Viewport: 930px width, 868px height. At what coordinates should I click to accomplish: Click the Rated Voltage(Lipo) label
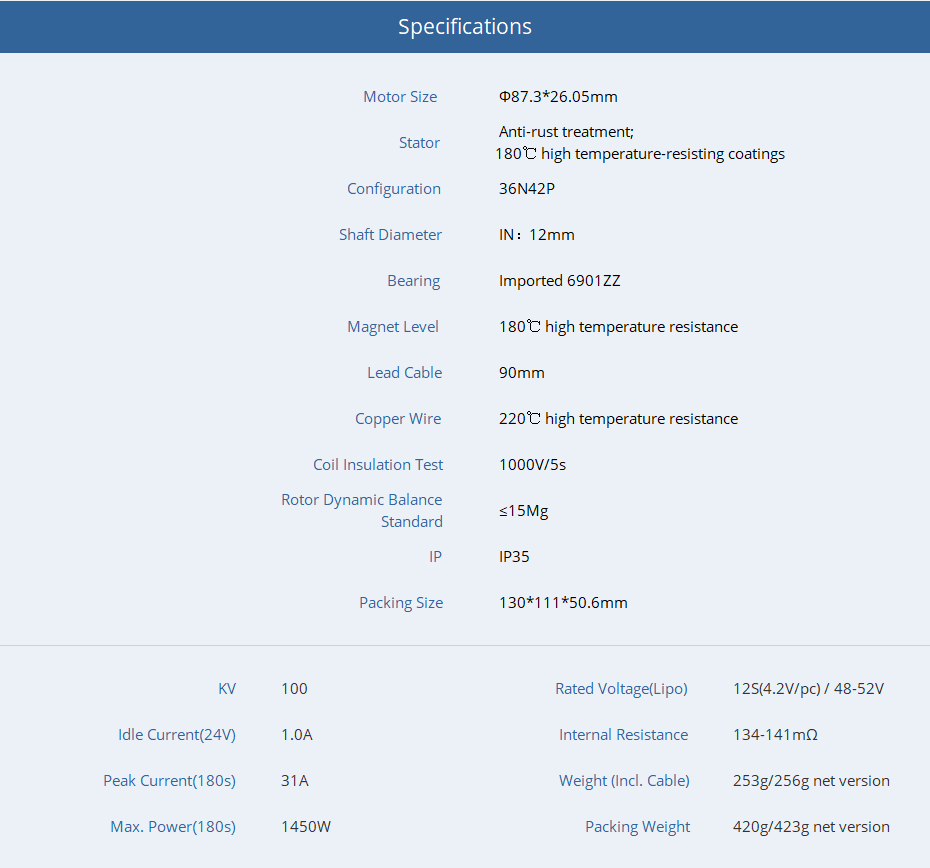621,689
